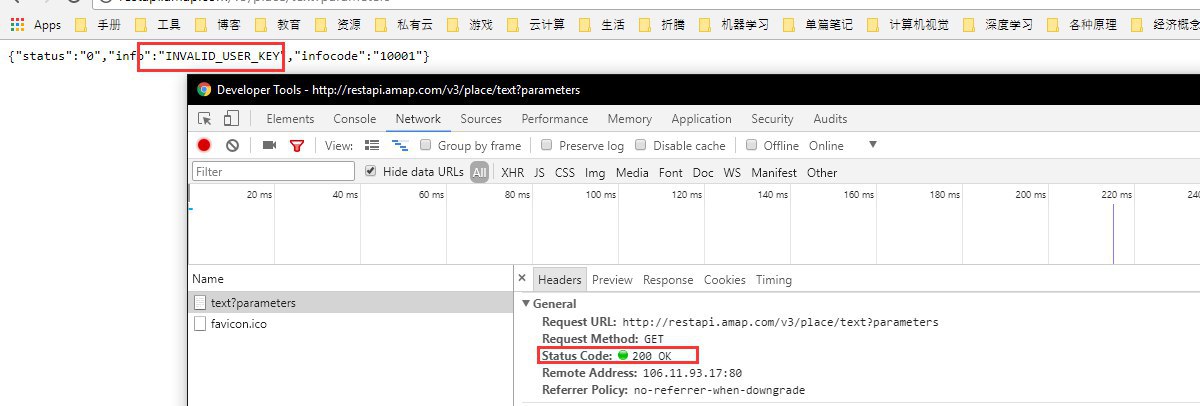1200x406 pixels.
Task: Open the 计算机视觉 bookmark folder
Action: click(907, 24)
